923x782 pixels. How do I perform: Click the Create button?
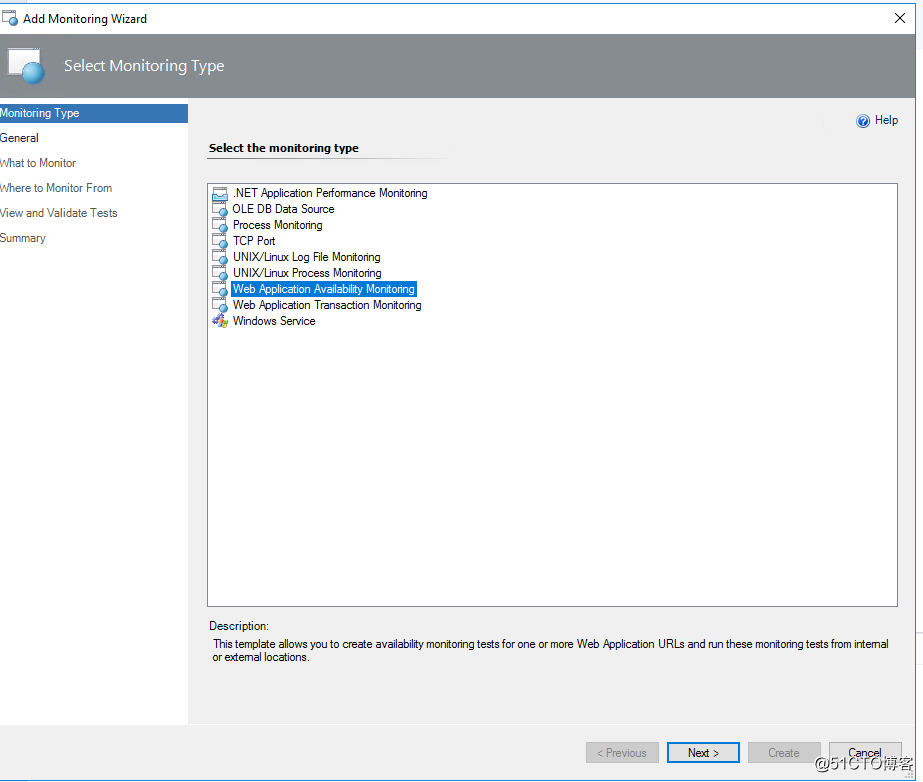(784, 753)
